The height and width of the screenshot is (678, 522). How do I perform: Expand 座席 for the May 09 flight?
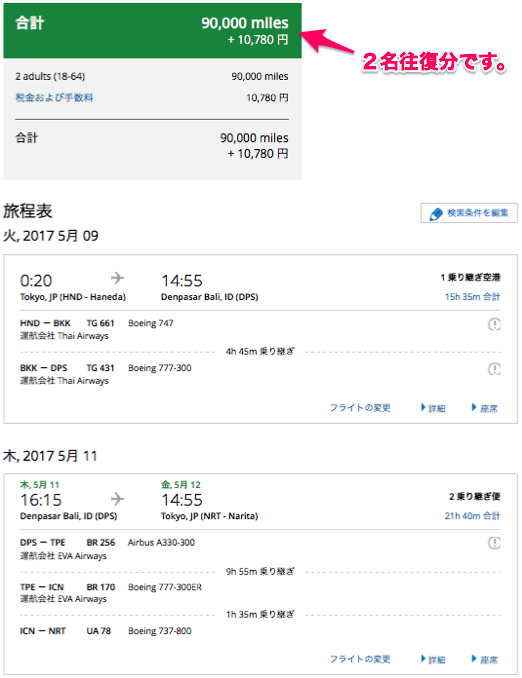pyautogui.click(x=485, y=408)
